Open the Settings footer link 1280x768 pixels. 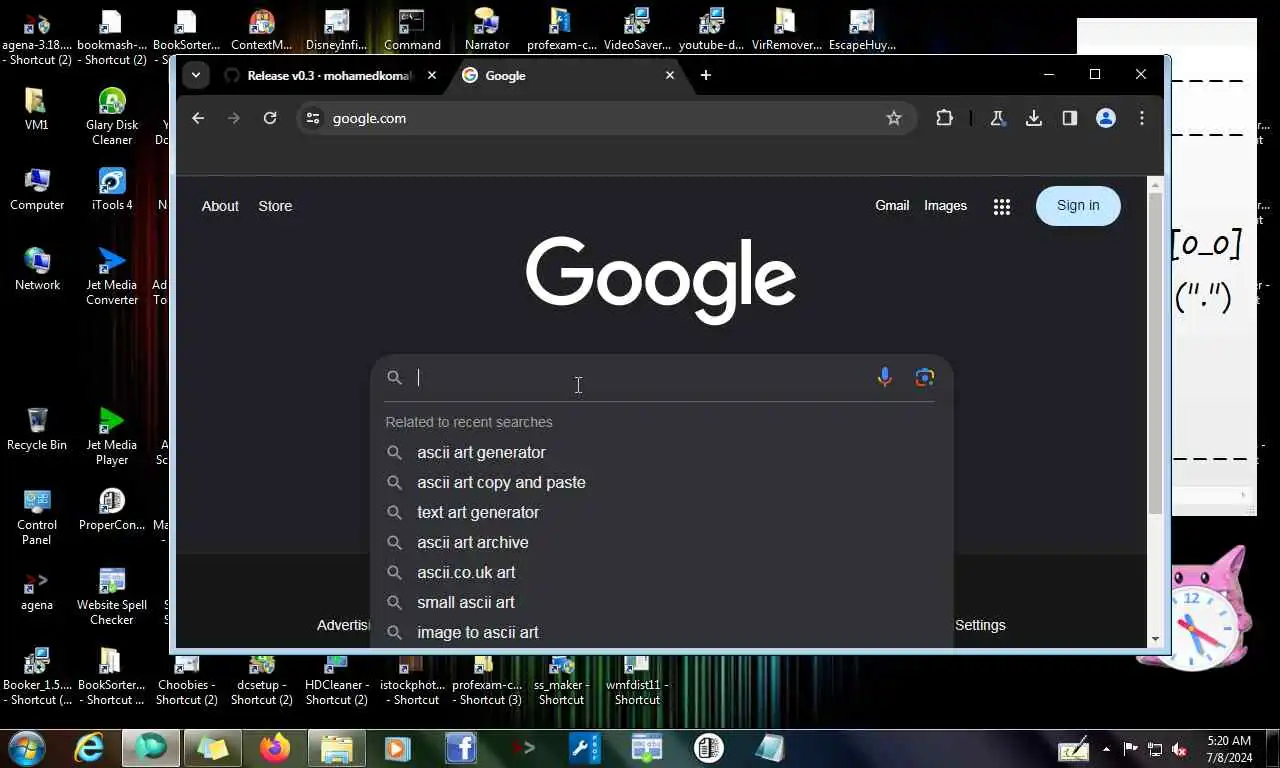click(980, 625)
